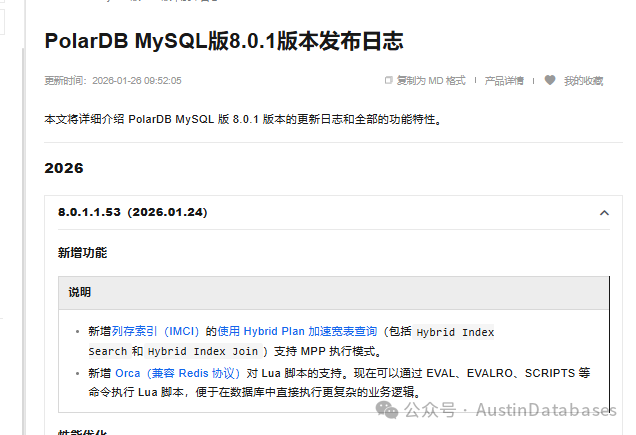This screenshot has width=636, height=435.
Task: Open 产品详情 link
Action: pos(504,81)
